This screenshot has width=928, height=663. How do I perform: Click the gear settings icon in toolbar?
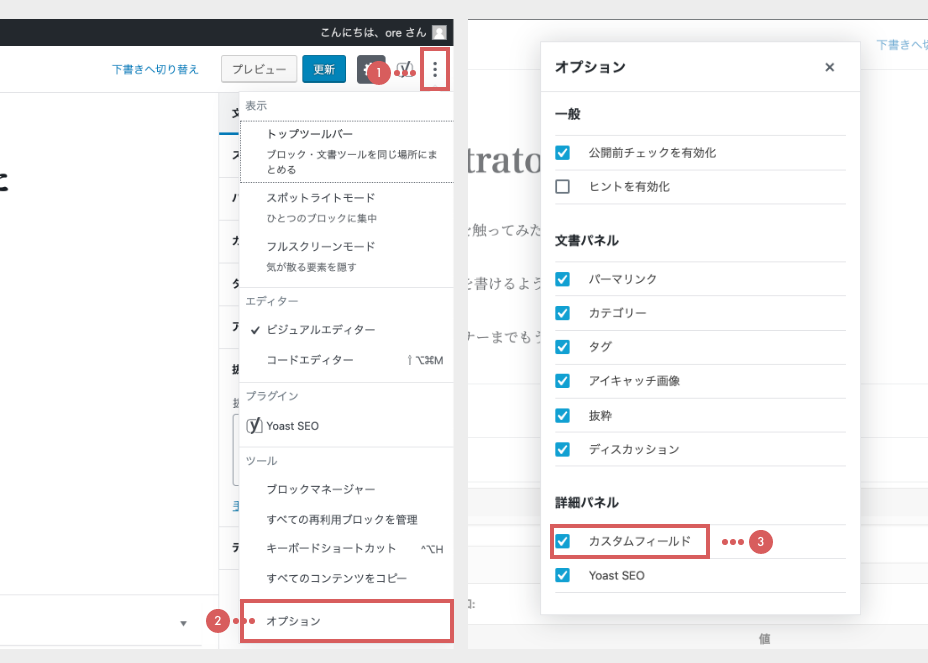[x=366, y=69]
